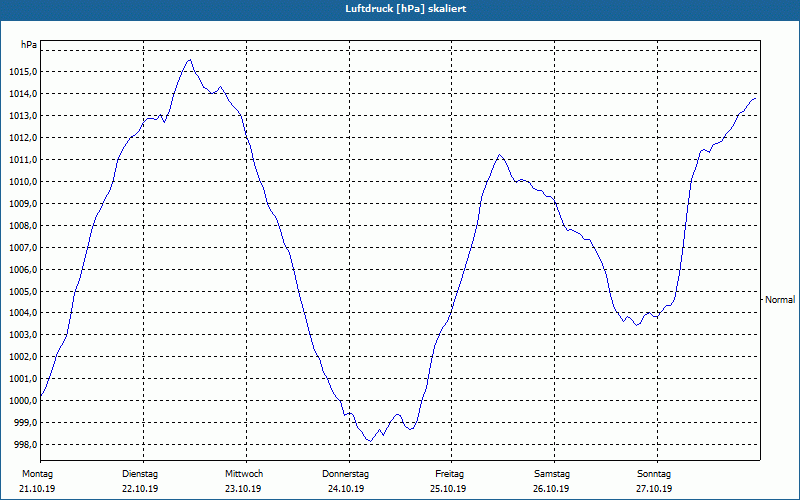Screen dimensions: 800x500
Task: Click the date 27.10.19
Action: click(654, 489)
